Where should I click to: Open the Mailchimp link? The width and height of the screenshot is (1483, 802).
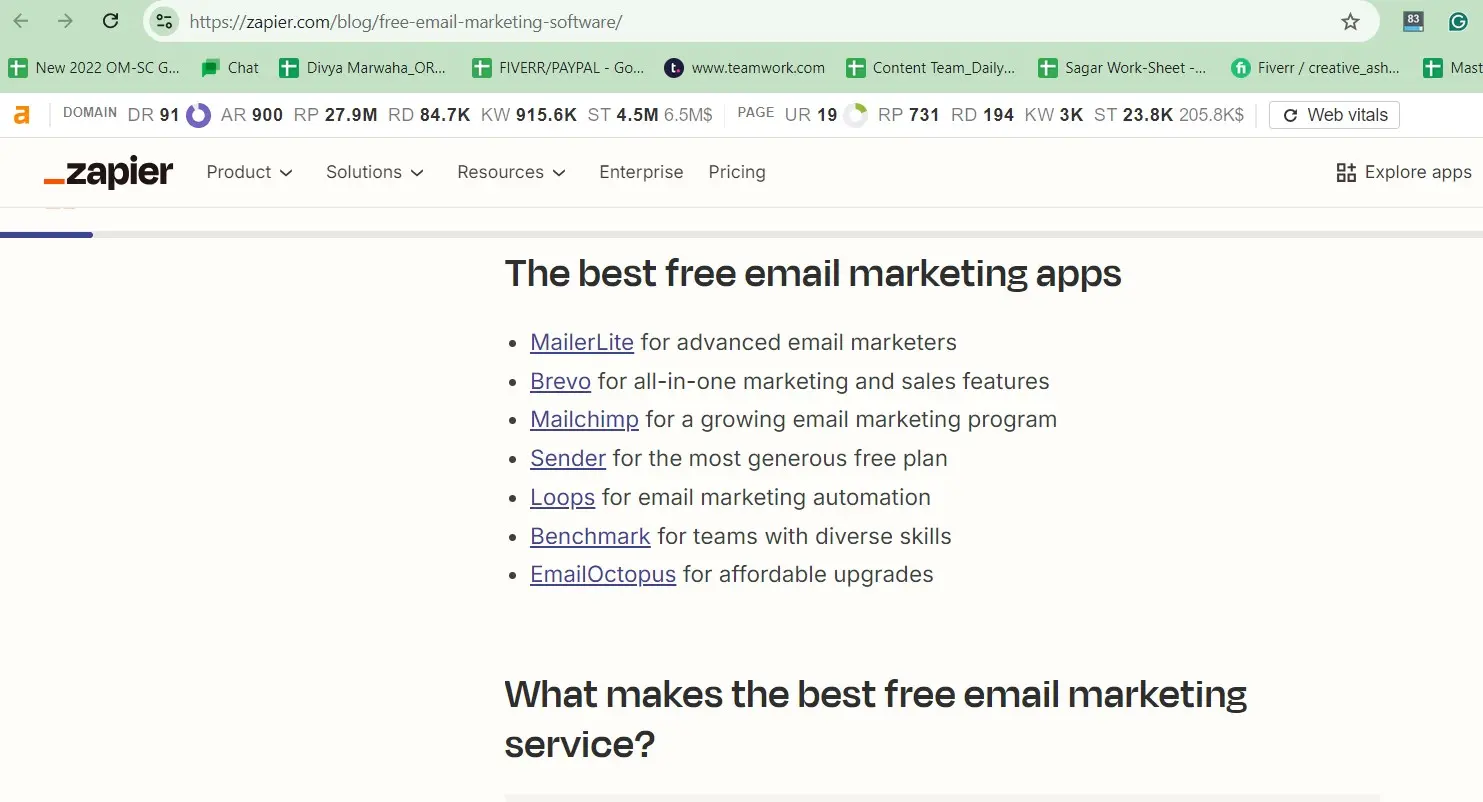pyautogui.click(x=584, y=419)
